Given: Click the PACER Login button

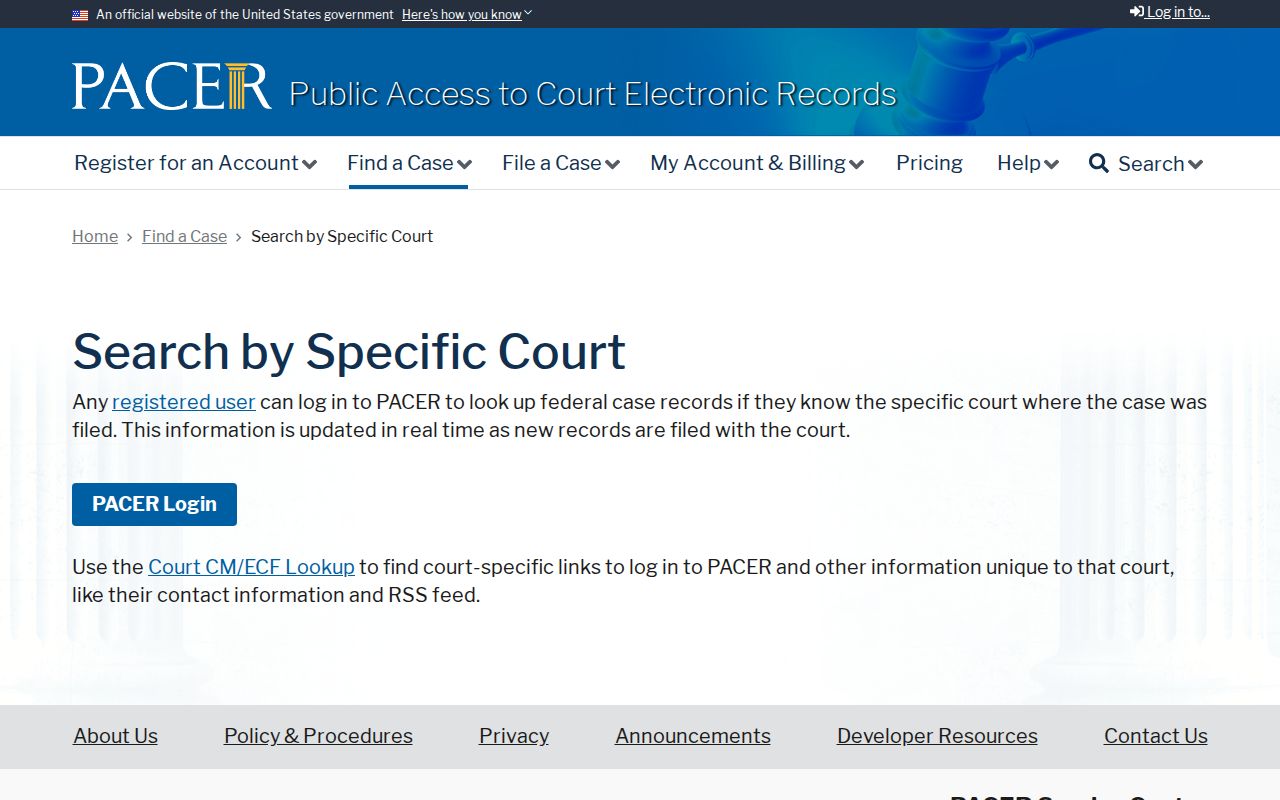Looking at the screenshot, I should pos(154,504).
